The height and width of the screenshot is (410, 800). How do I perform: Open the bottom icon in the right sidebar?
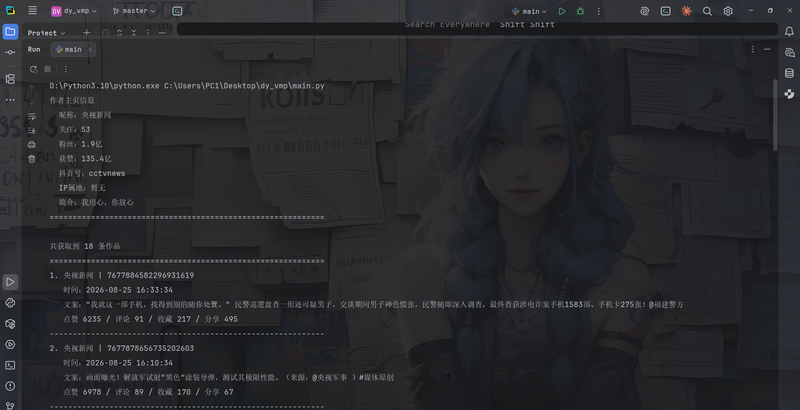(x=789, y=94)
